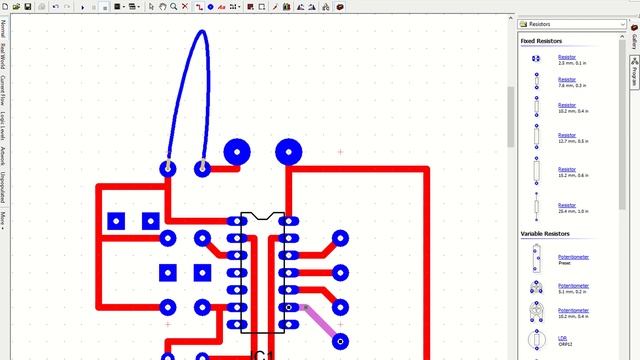This screenshot has width=640, height=360.
Task: Select the preset potentiometer thumbnail
Action: click(x=536, y=258)
